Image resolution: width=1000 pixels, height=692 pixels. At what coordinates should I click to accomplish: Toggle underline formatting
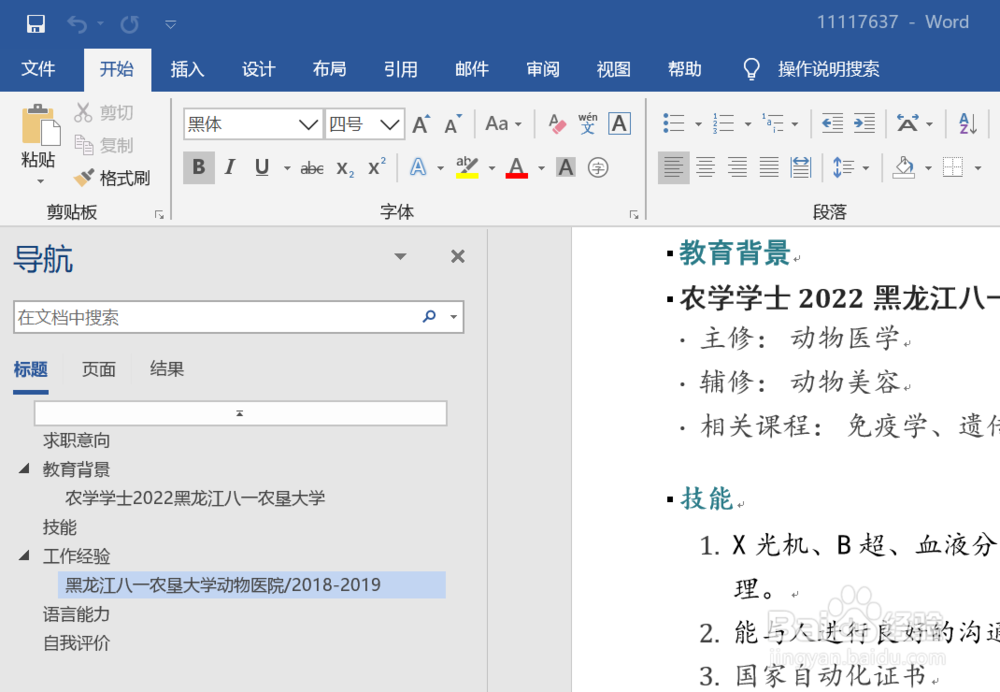(259, 167)
